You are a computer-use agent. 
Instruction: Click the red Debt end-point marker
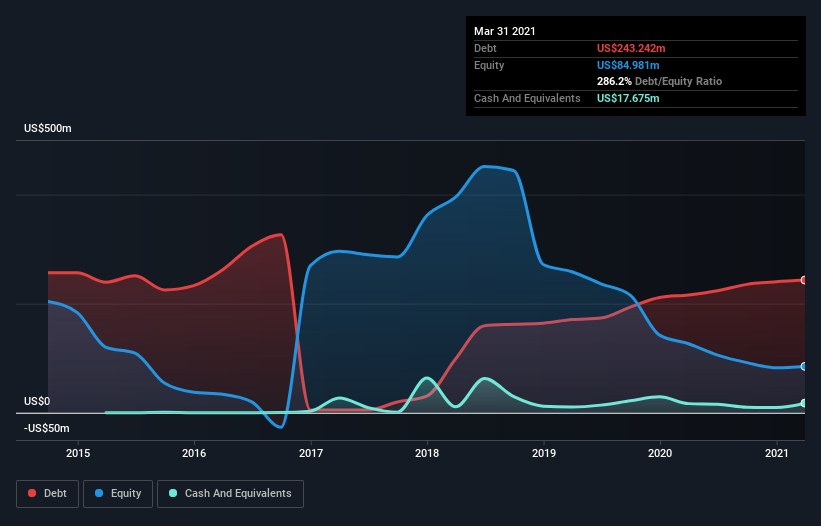[x=804, y=281]
